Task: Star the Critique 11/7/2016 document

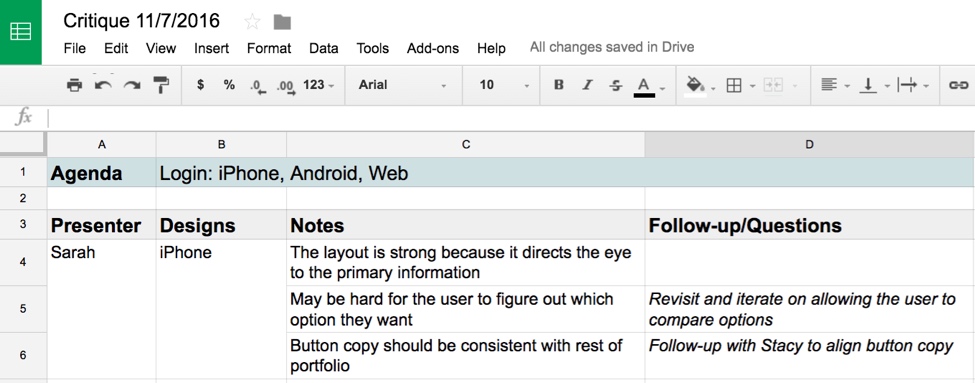Action: pos(252,22)
